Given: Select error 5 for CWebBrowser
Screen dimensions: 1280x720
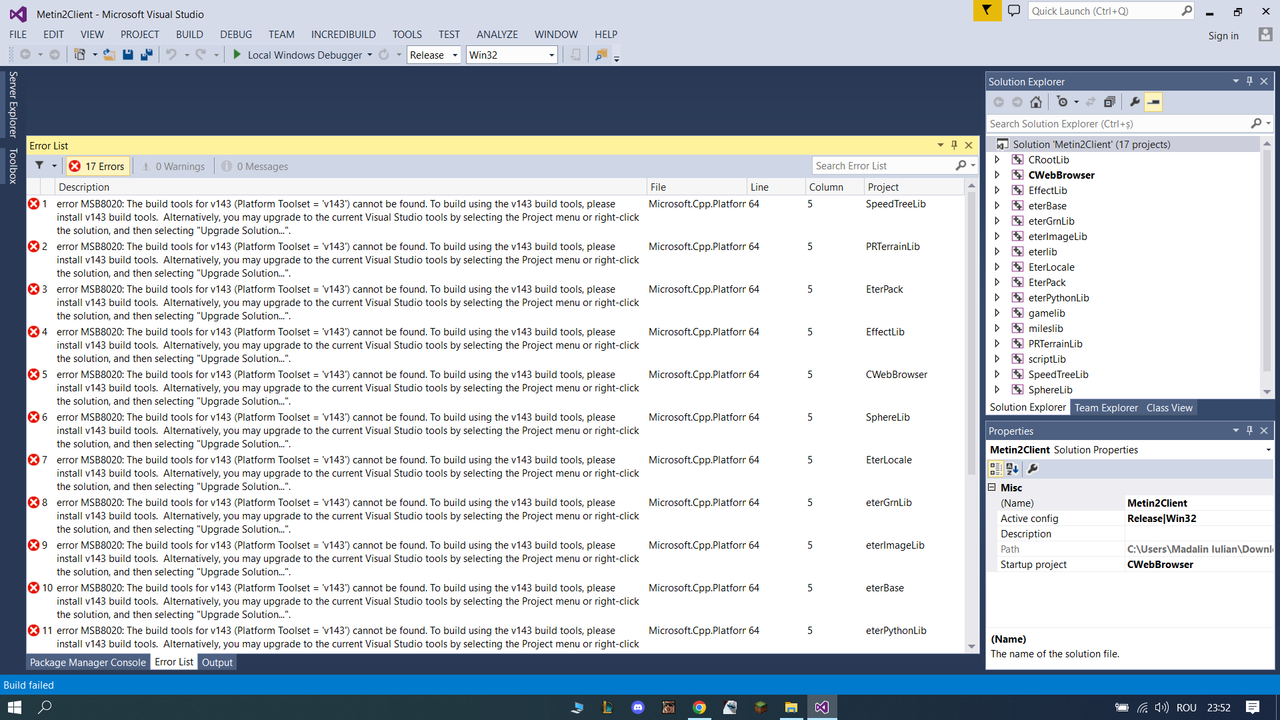Looking at the screenshot, I should [x=497, y=388].
